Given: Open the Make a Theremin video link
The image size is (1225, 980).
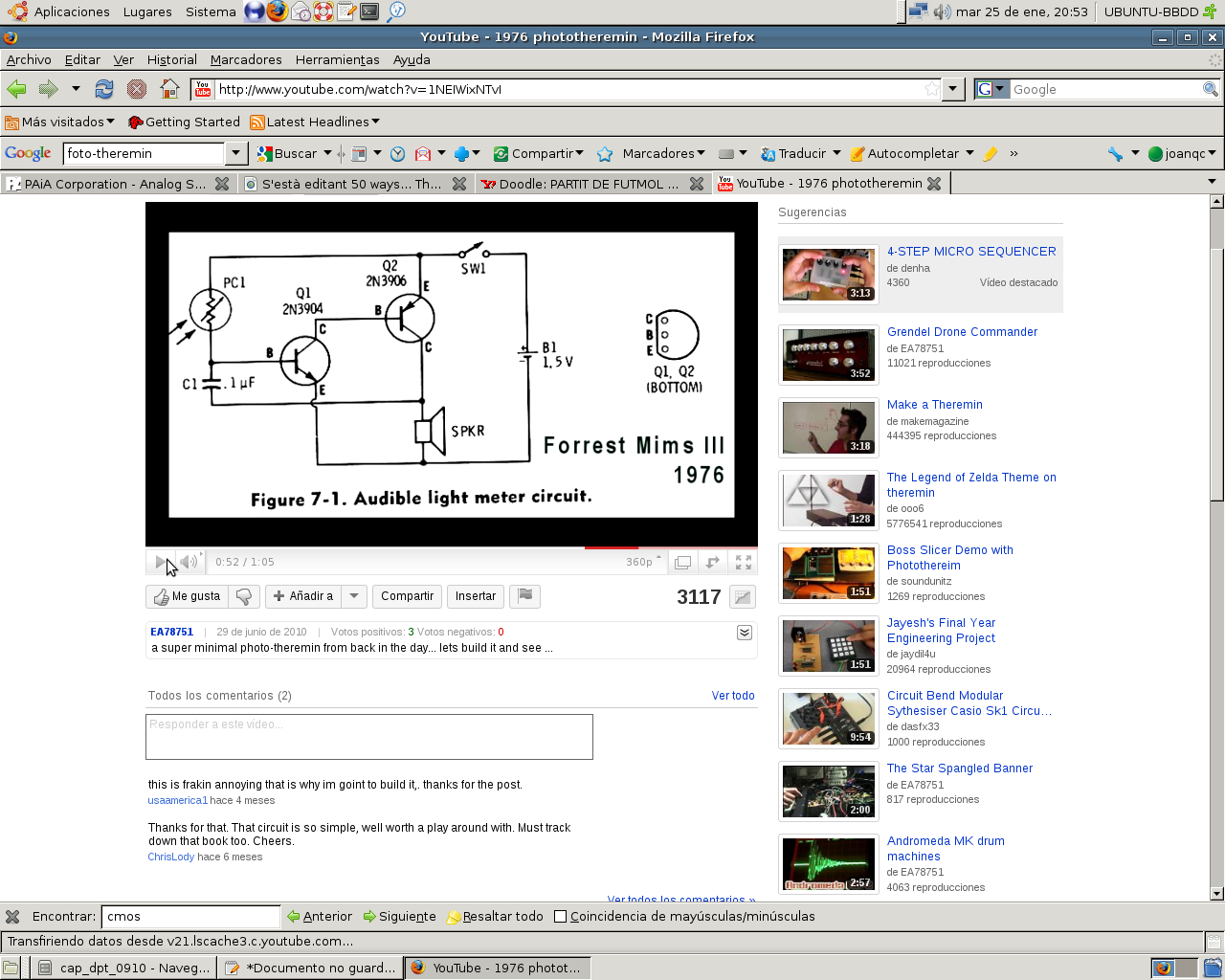Looking at the screenshot, I should coord(934,405).
